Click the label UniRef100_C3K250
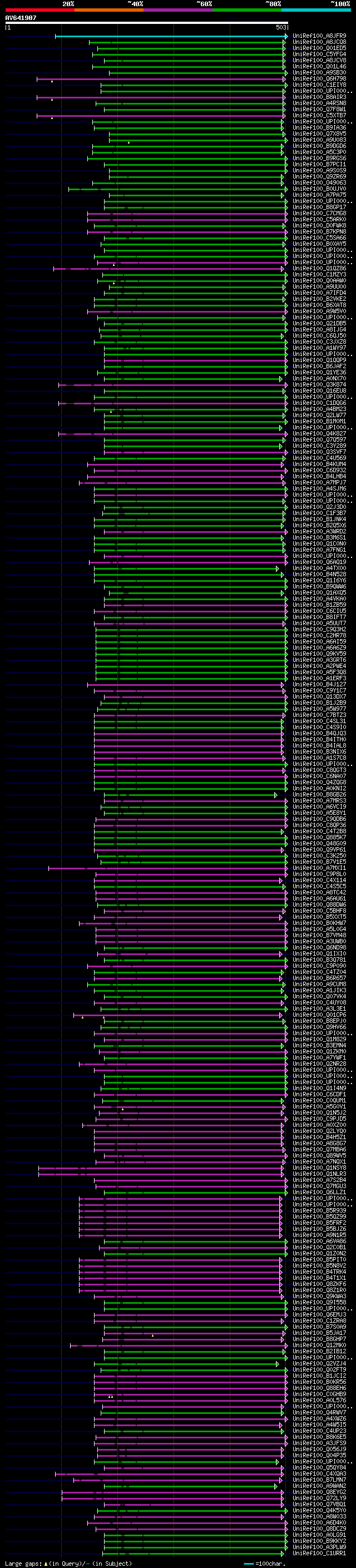Screen dimensions: 356x1568 pyautogui.click(x=319, y=856)
